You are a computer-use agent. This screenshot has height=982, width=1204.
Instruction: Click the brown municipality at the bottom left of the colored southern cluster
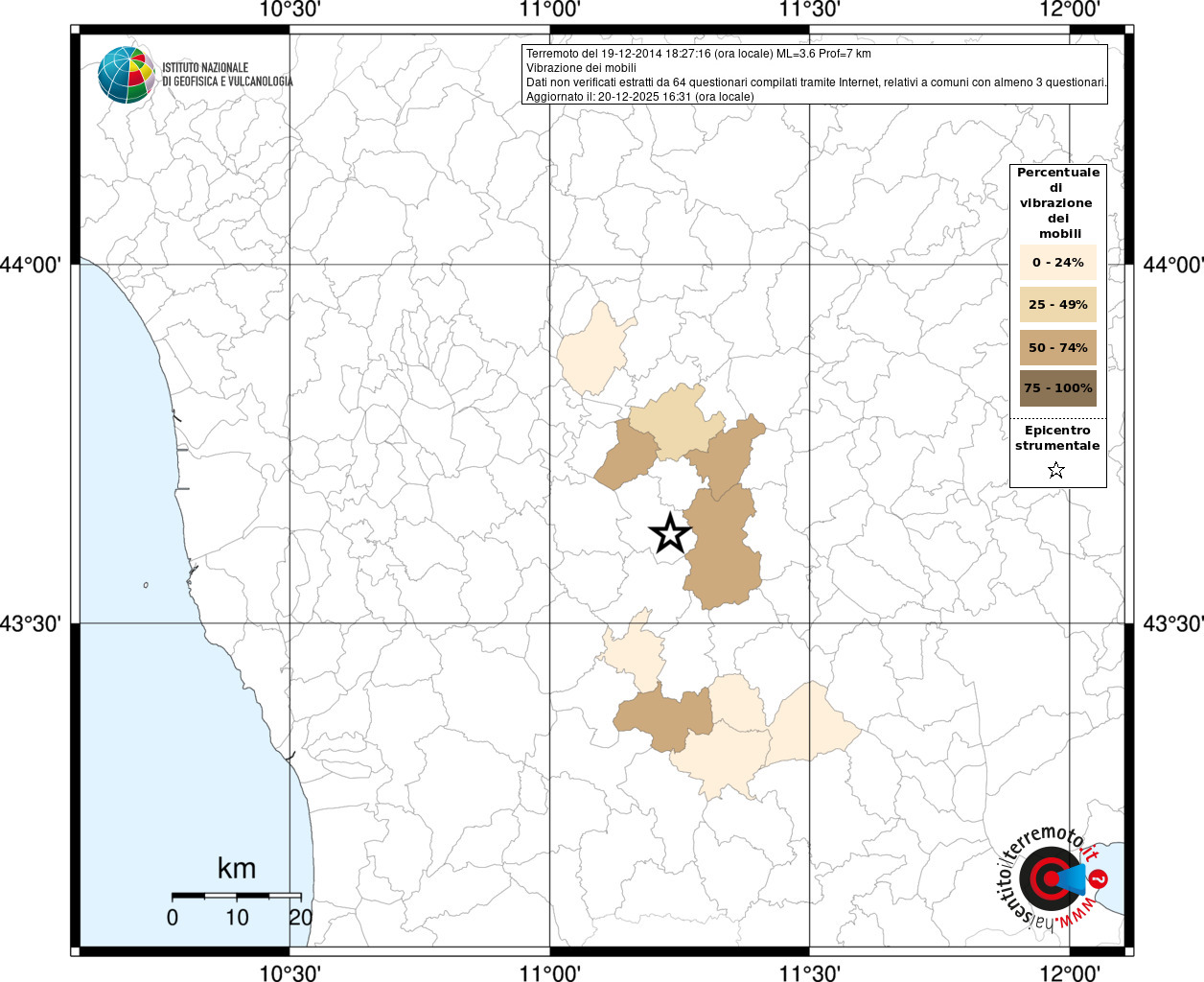(x=663, y=719)
